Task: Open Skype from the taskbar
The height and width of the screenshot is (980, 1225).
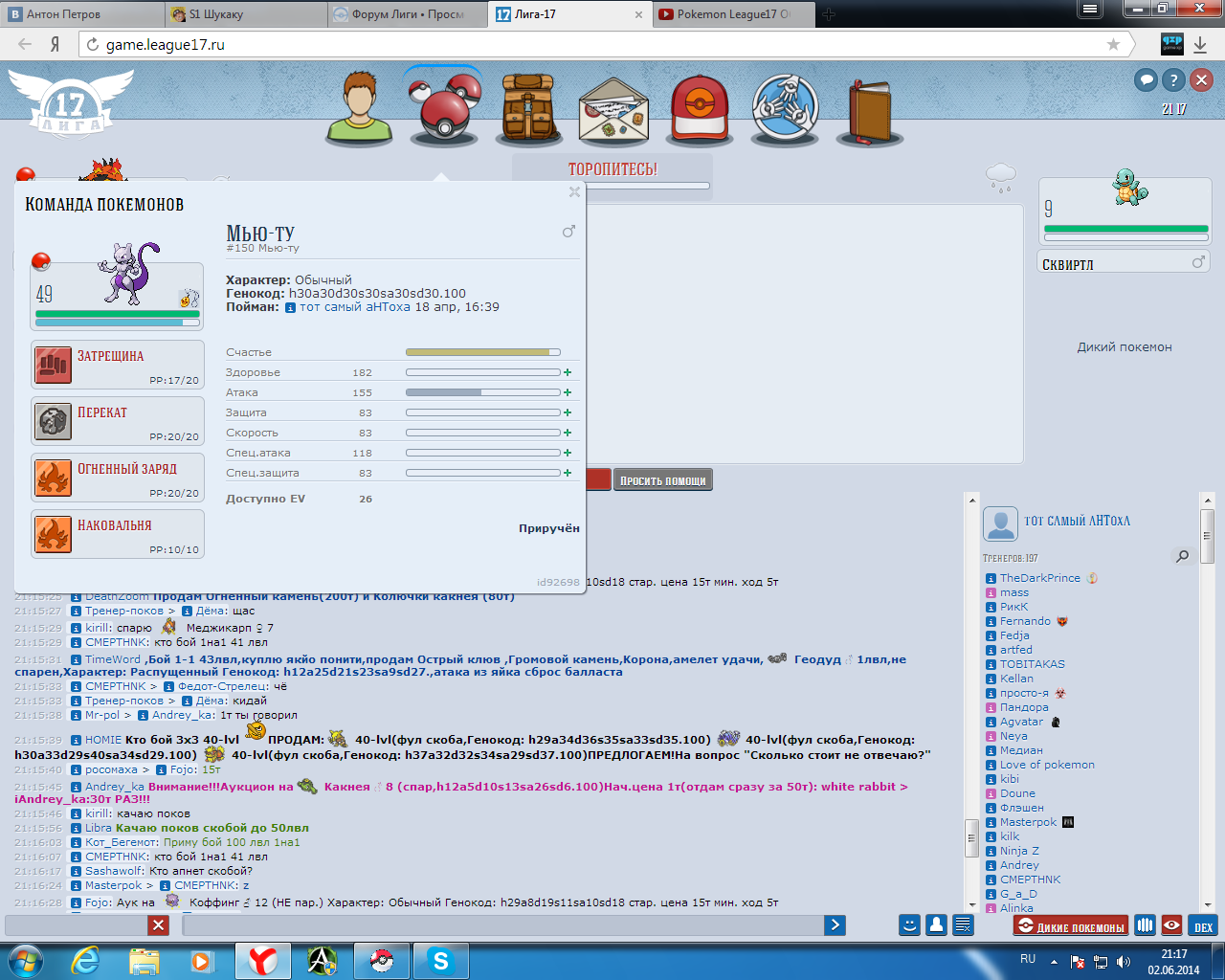Action: click(x=440, y=960)
